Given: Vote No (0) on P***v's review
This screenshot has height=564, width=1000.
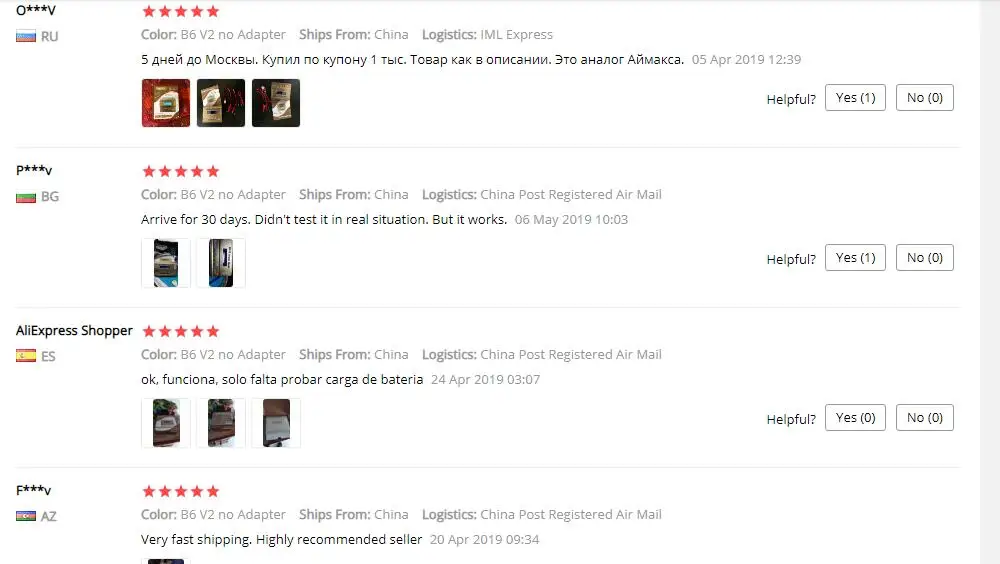Looking at the screenshot, I should coord(925,258).
